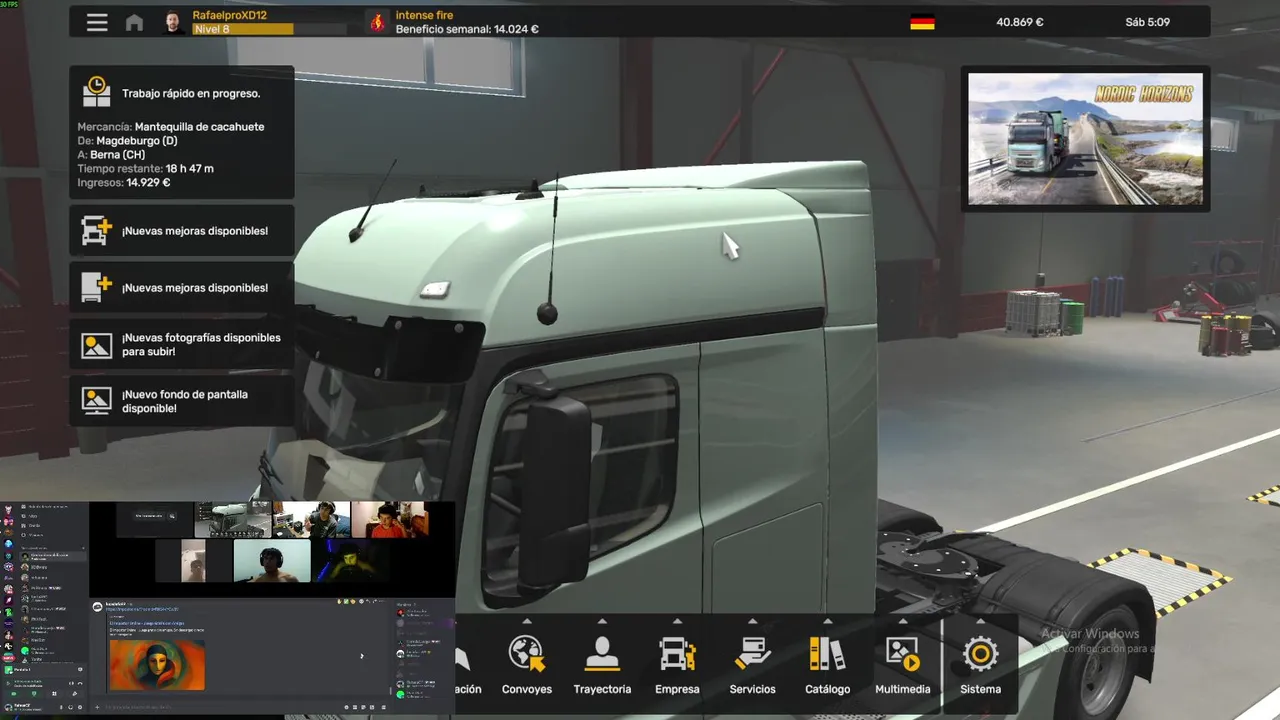
Task: Open the Convoyes globe icon
Action: 527,654
